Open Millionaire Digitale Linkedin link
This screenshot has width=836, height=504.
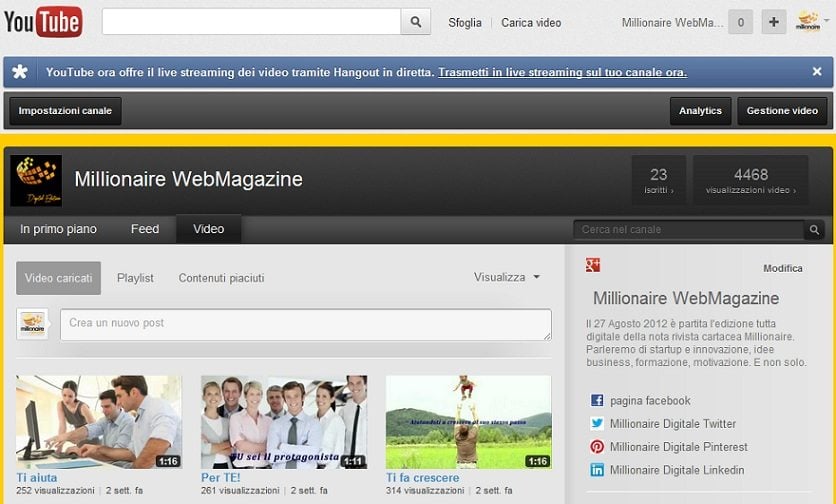tap(676, 470)
